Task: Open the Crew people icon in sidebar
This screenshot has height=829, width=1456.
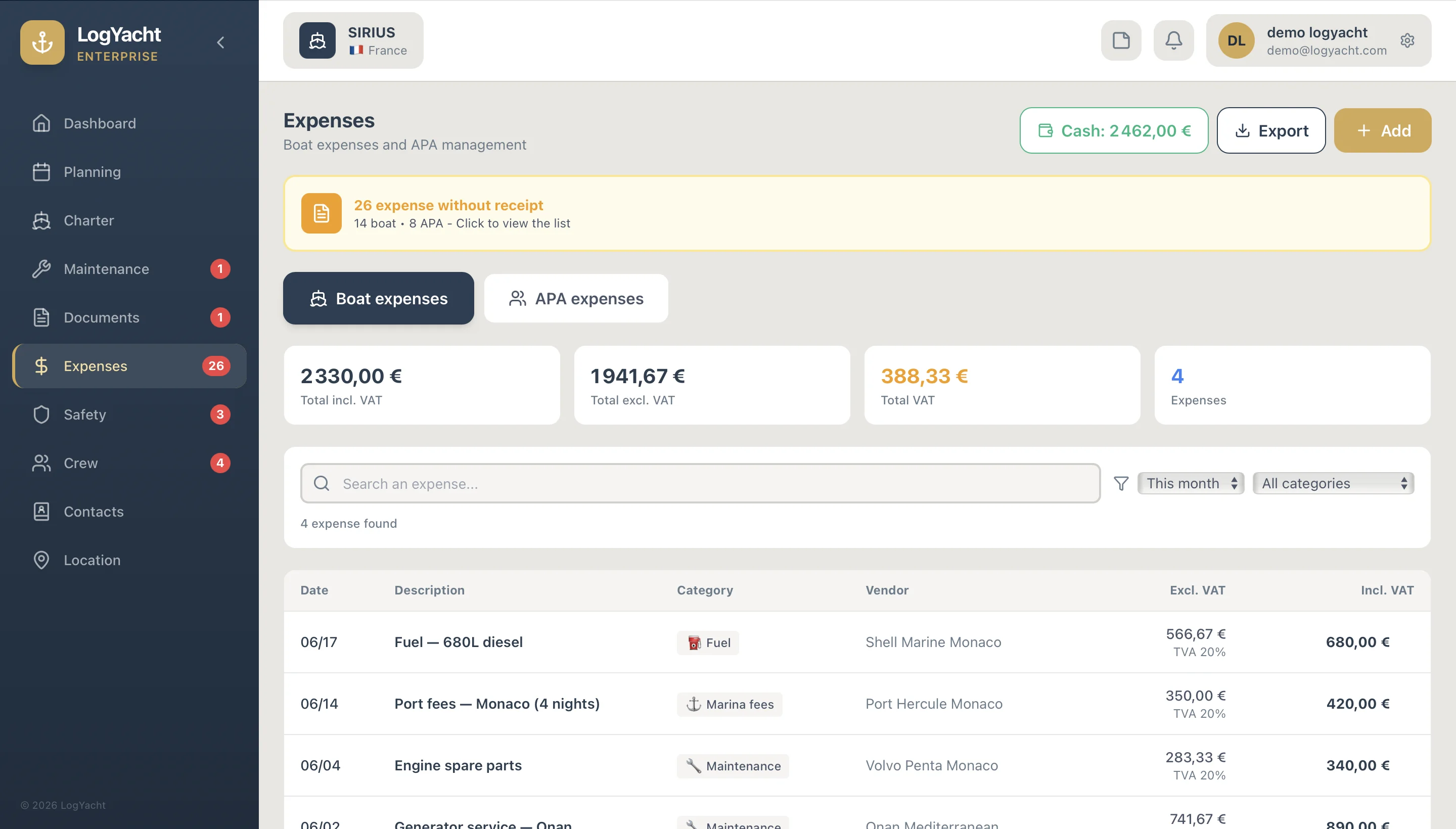Action: pyautogui.click(x=41, y=463)
